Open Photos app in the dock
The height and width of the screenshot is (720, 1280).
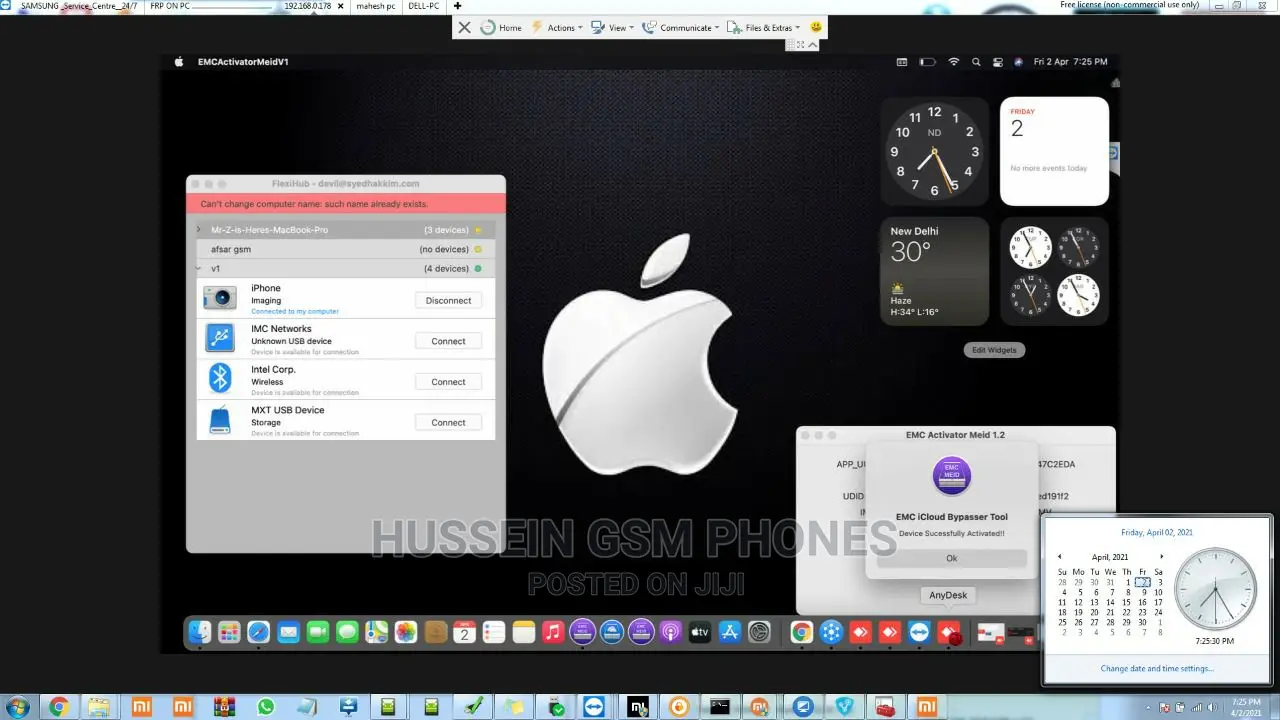405,632
